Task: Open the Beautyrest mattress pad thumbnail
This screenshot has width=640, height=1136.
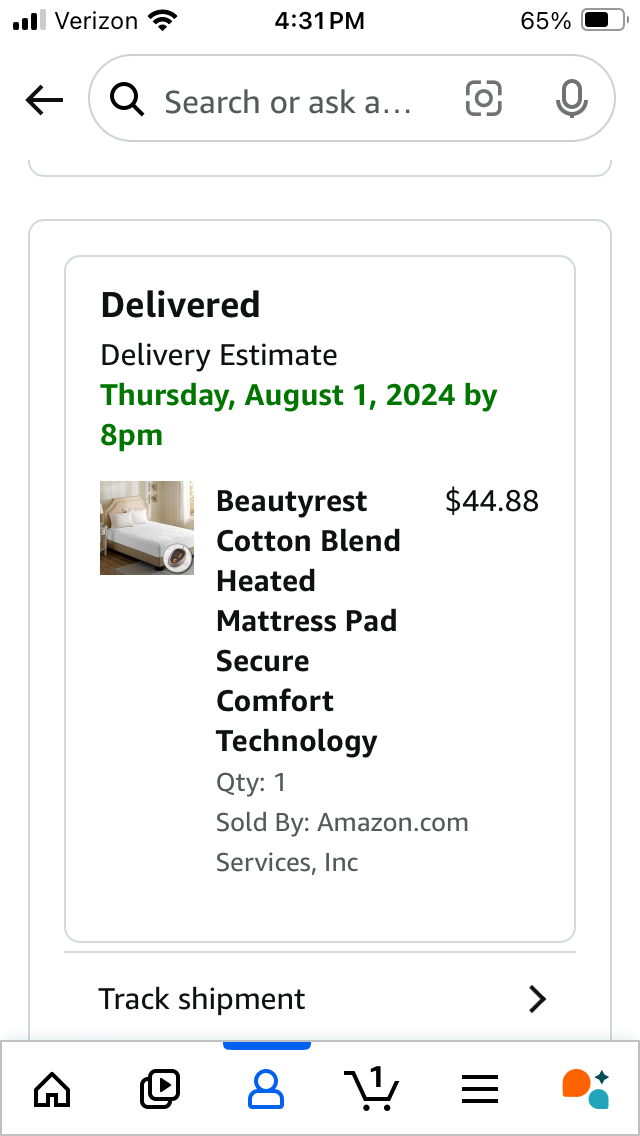Action: pos(146,527)
